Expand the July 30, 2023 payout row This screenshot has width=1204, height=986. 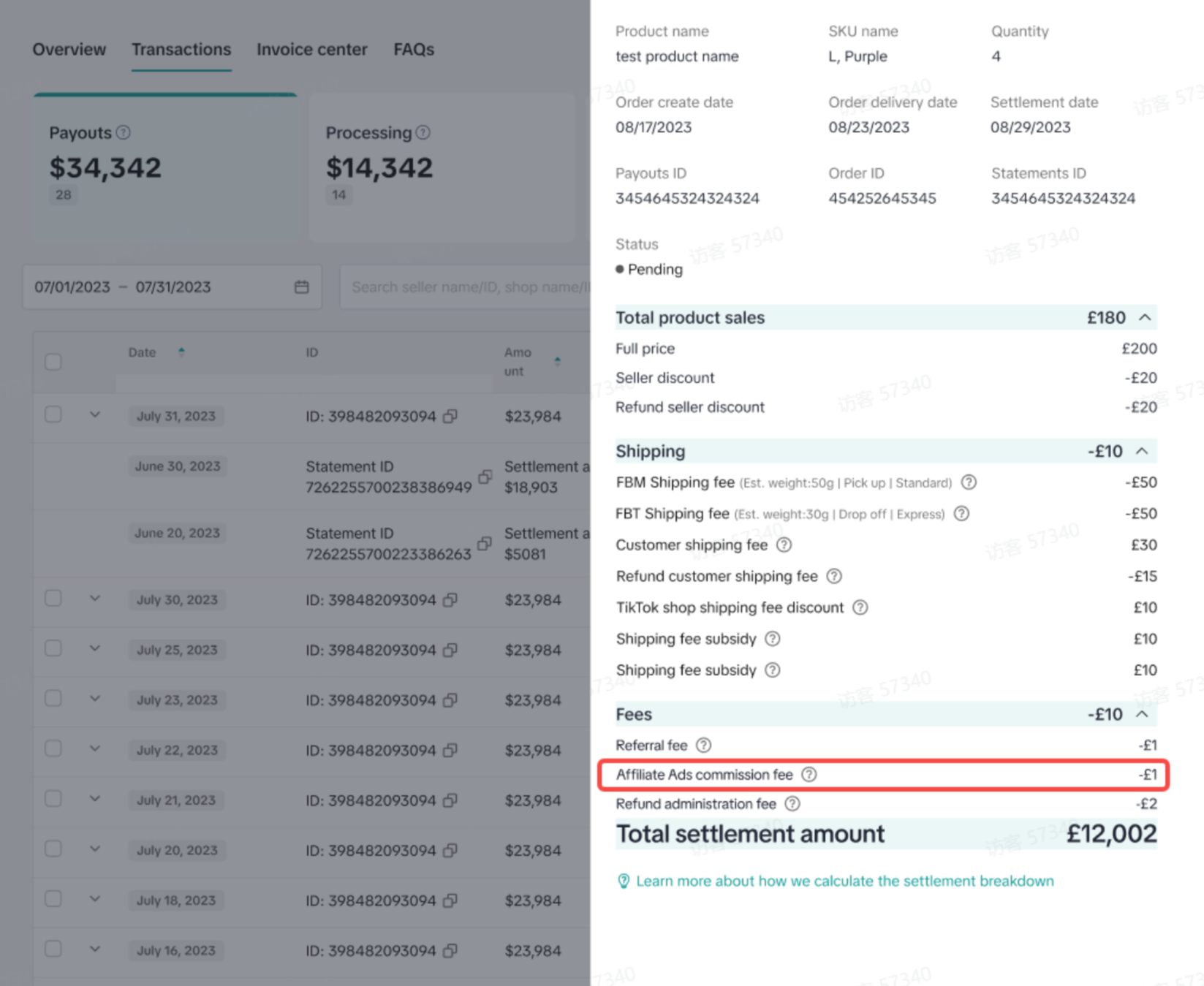point(95,598)
